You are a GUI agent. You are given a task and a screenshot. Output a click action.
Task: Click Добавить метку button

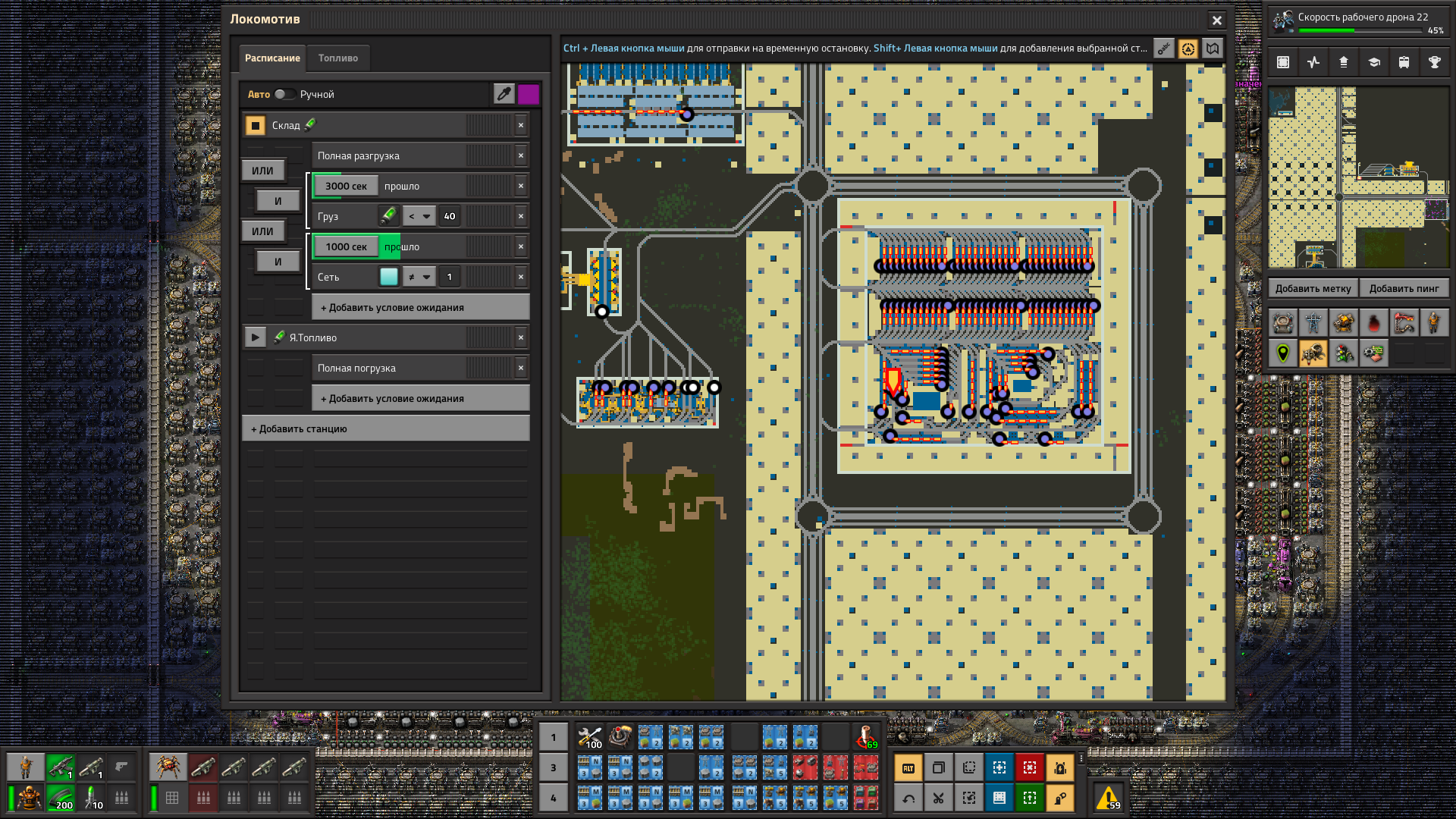tap(1313, 288)
